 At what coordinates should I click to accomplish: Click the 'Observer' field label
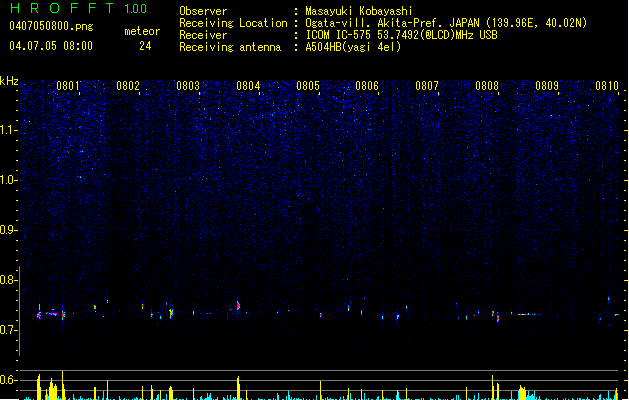[203, 11]
